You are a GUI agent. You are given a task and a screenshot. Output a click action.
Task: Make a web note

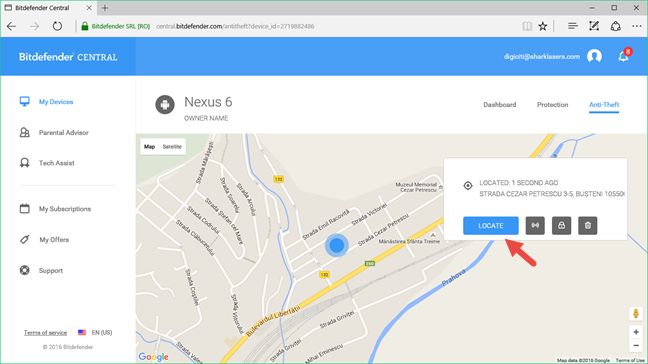pos(594,26)
